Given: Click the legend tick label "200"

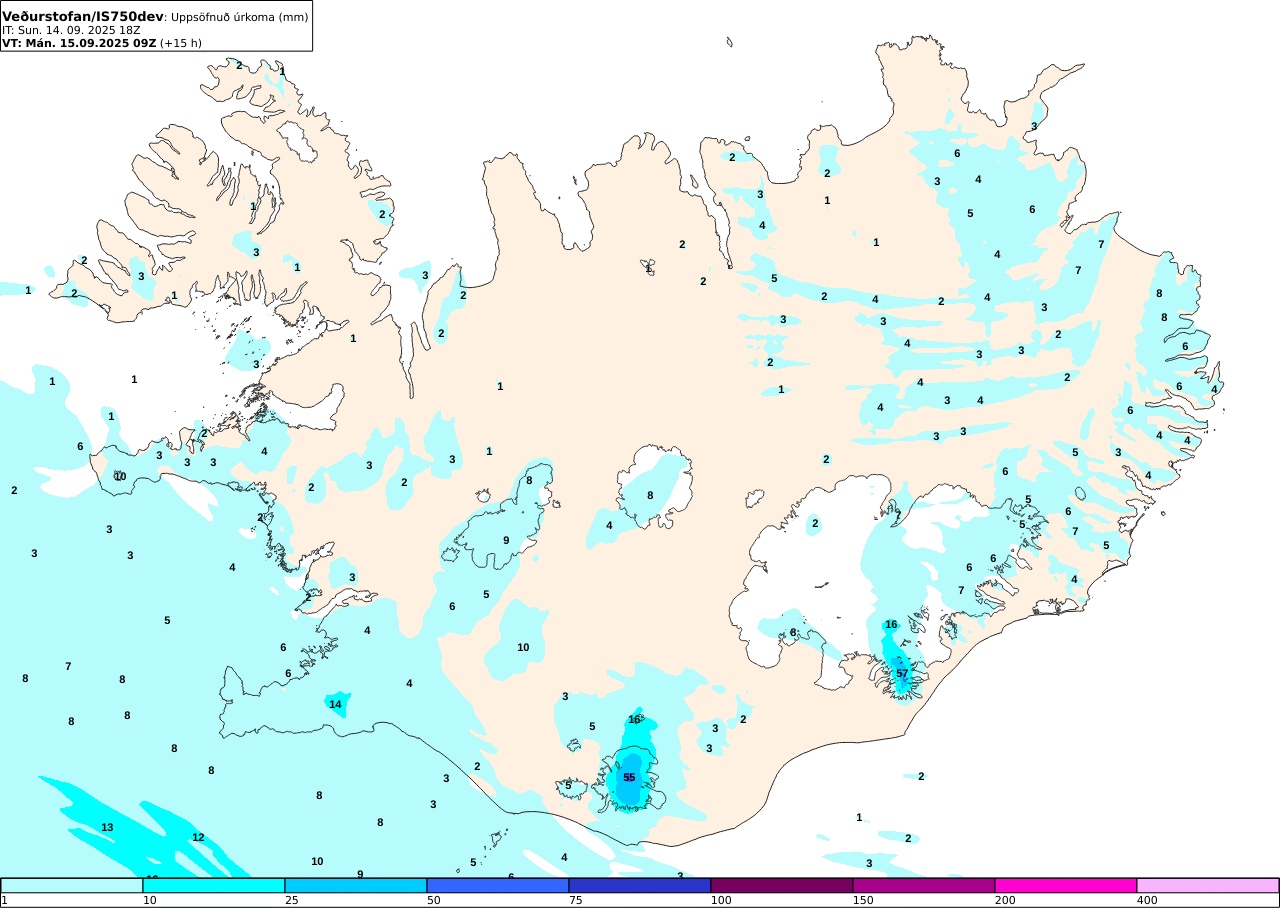Looking at the screenshot, I should pos(1005,900).
